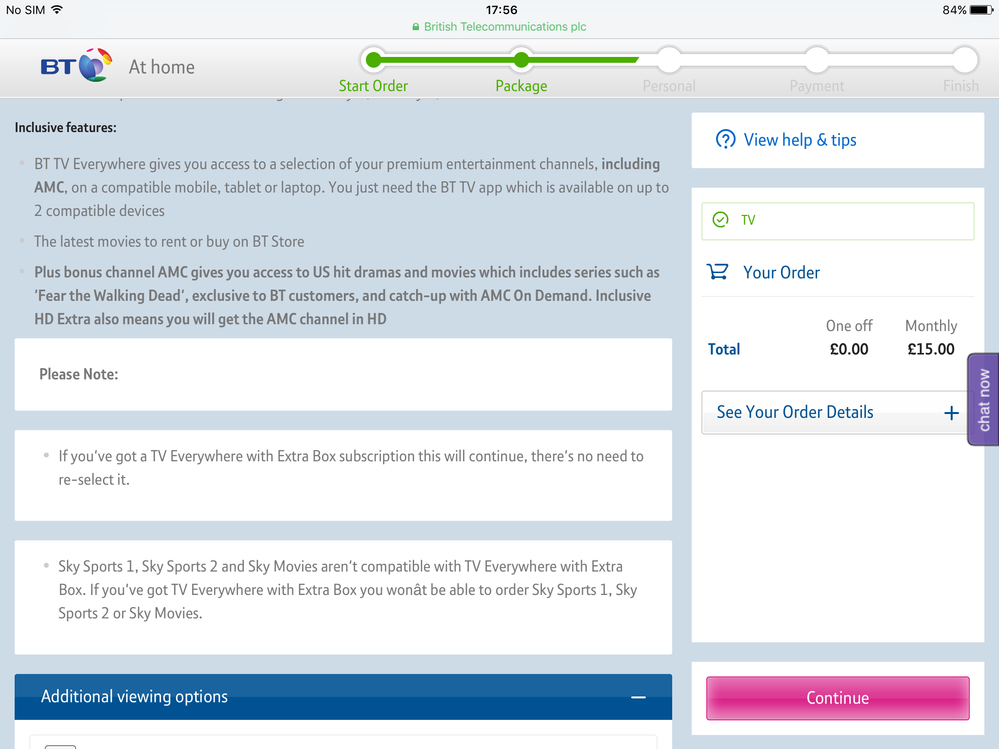Tap the help question mark icon
The width and height of the screenshot is (999, 749).
(x=725, y=139)
